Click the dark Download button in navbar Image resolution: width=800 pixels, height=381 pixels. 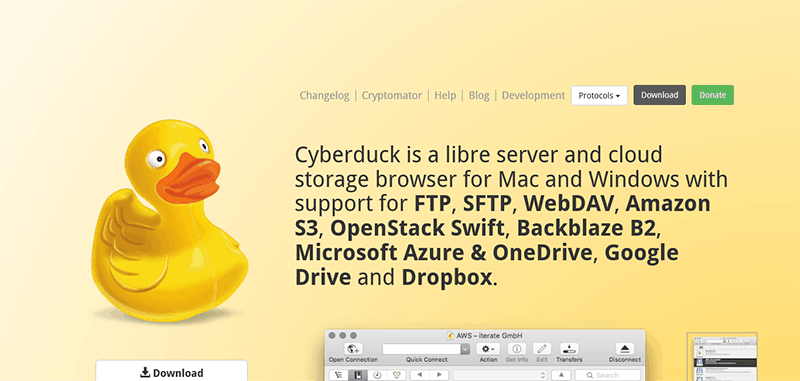point(660,95)
